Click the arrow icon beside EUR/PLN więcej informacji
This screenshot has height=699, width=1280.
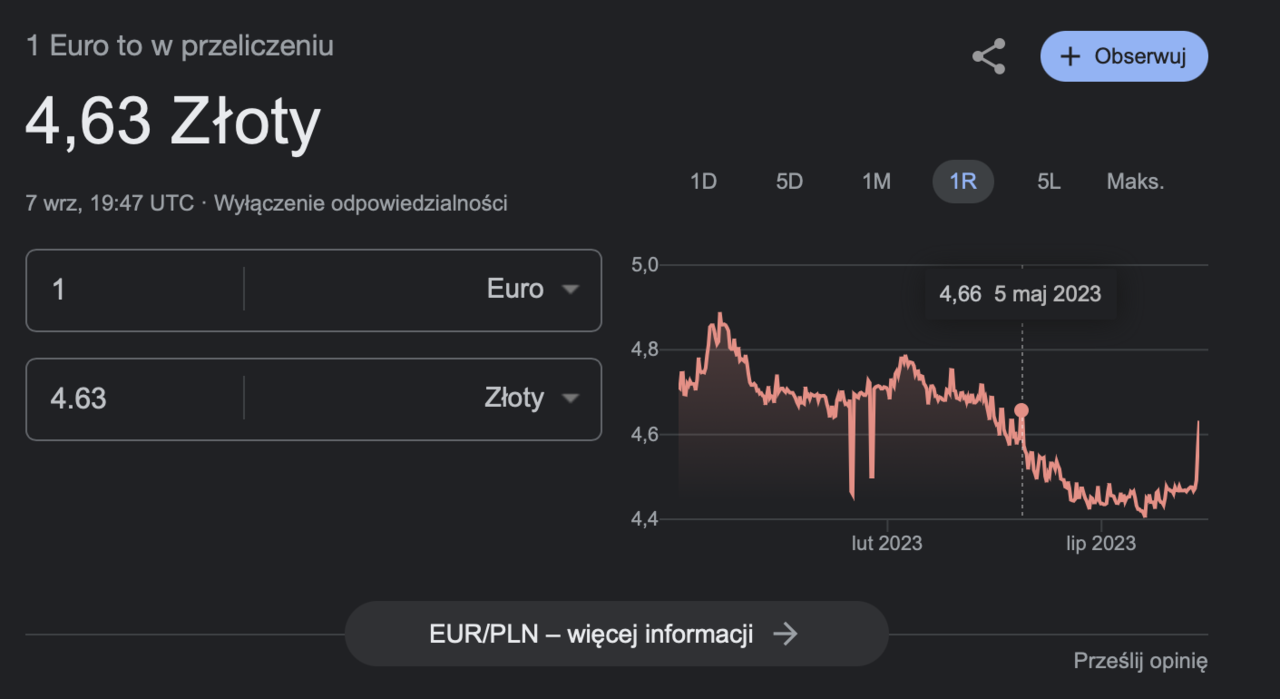point(785,634)
